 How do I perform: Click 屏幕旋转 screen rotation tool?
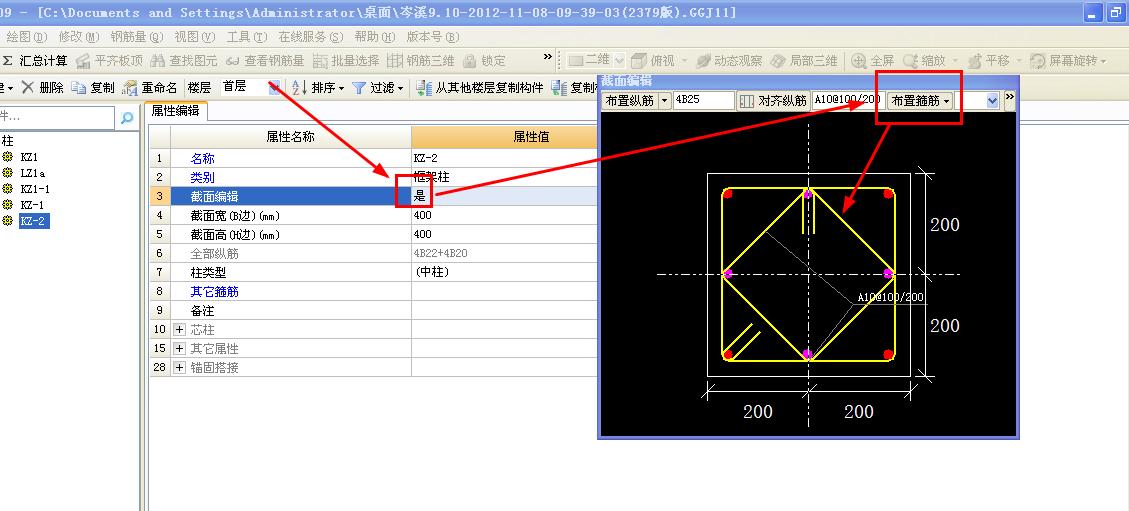click(1066, 61)
